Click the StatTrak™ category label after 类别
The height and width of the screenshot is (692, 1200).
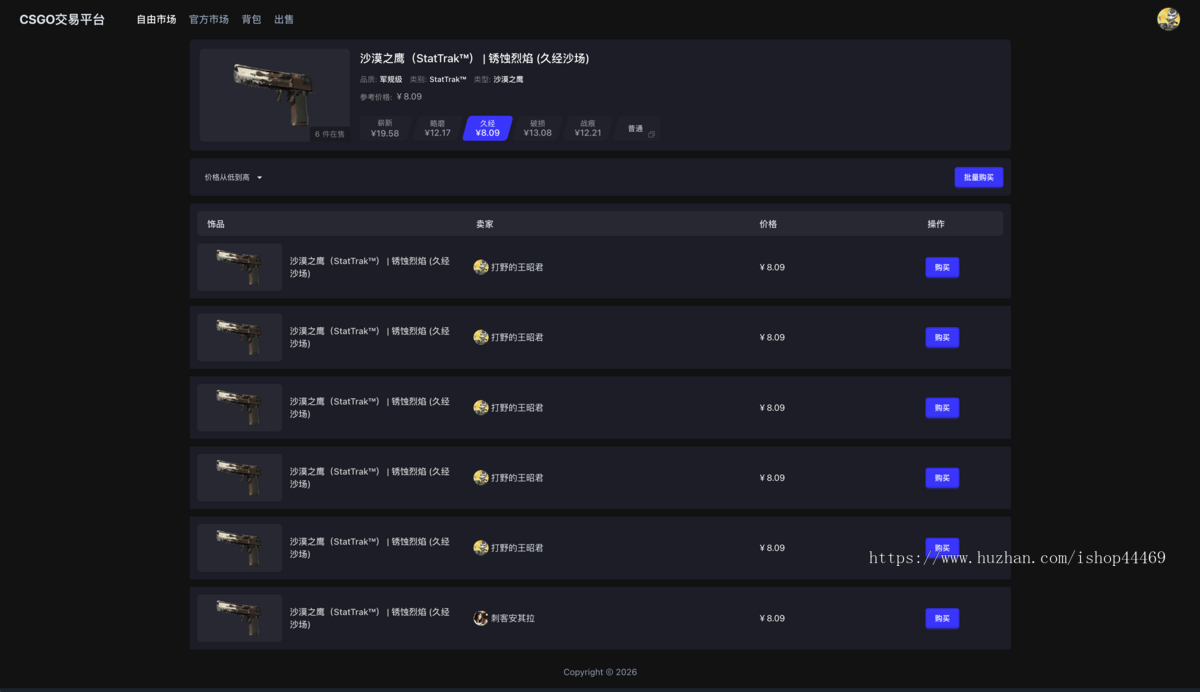[448, 79]
